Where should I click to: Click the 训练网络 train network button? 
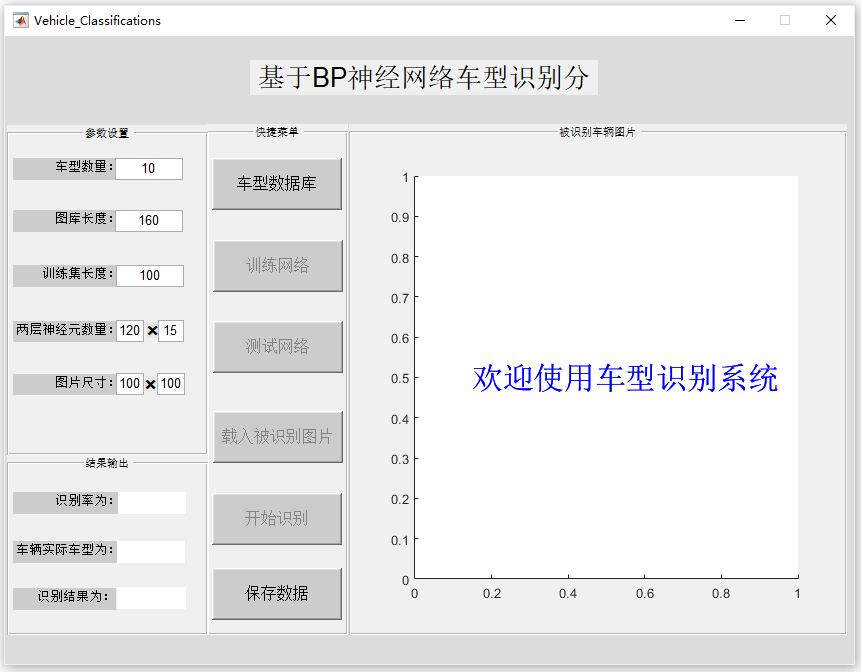point(277,266)
